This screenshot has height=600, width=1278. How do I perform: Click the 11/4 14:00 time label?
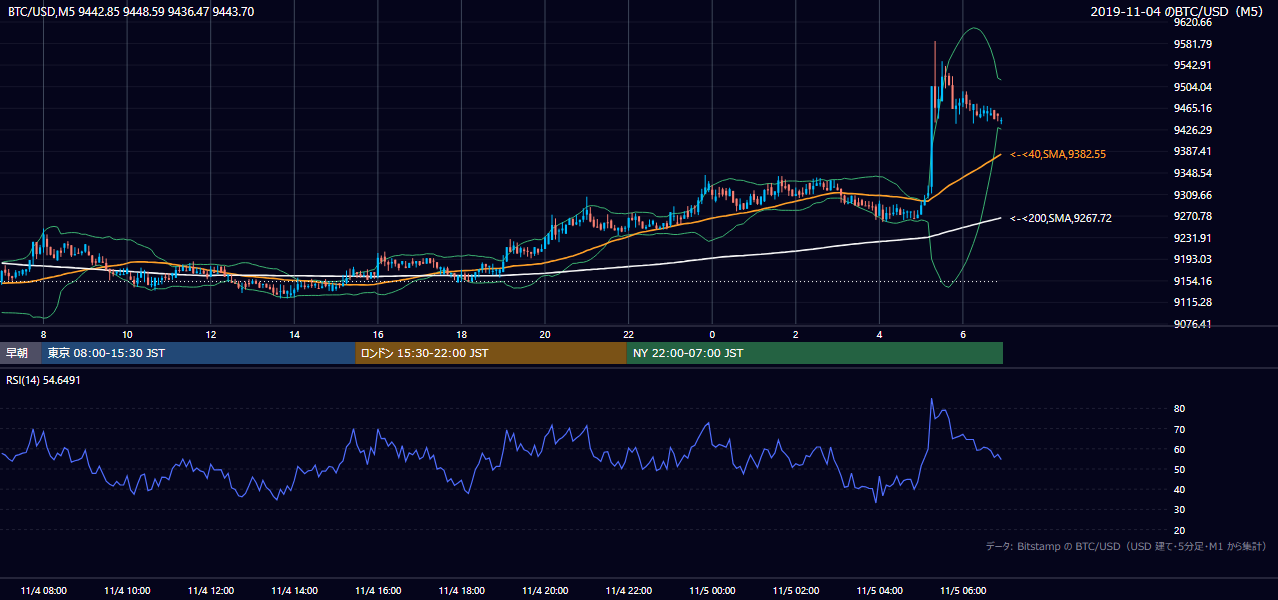click(x=294, y=590)
